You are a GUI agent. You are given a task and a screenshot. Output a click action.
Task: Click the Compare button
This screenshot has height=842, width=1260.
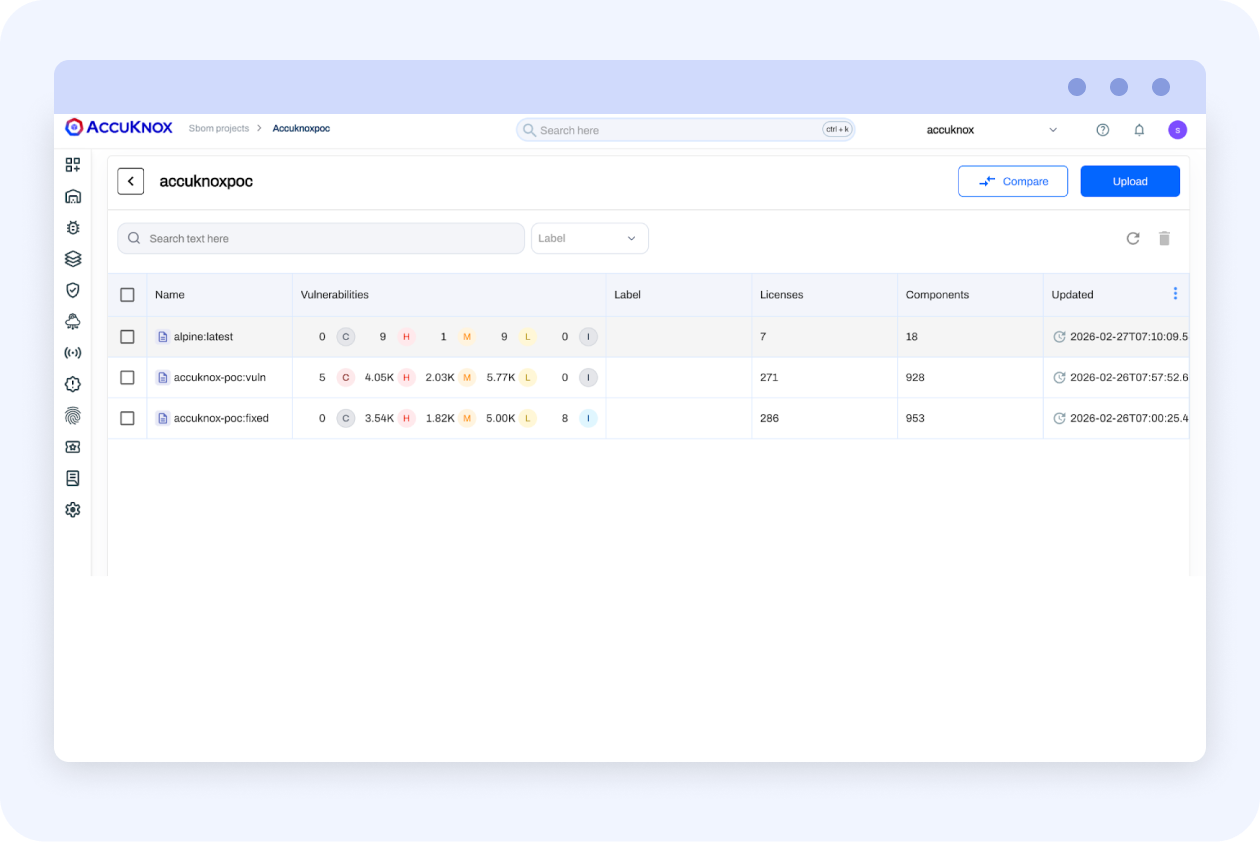[x=1013, y=181]
